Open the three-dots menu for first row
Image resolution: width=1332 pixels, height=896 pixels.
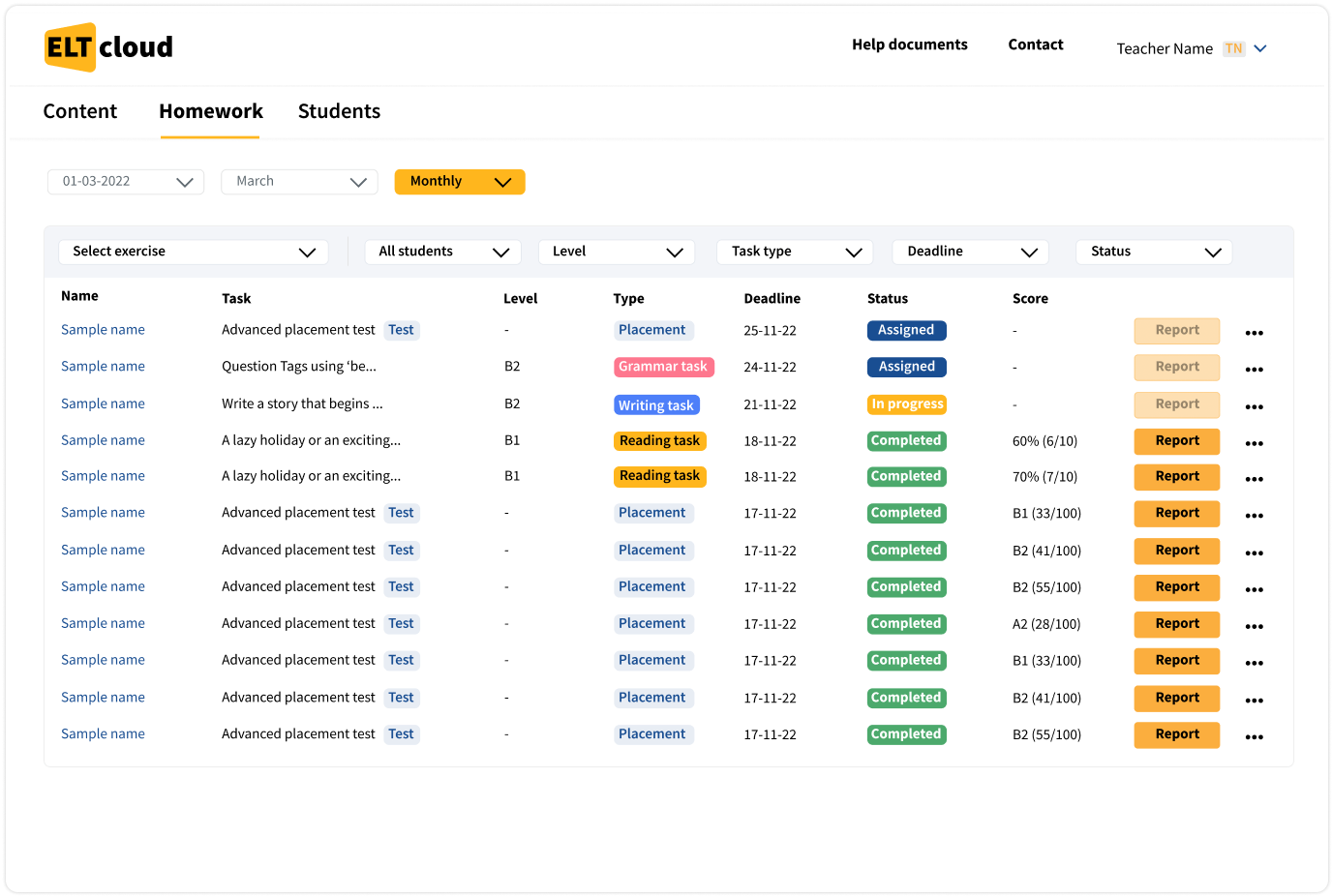[1254, 333]
